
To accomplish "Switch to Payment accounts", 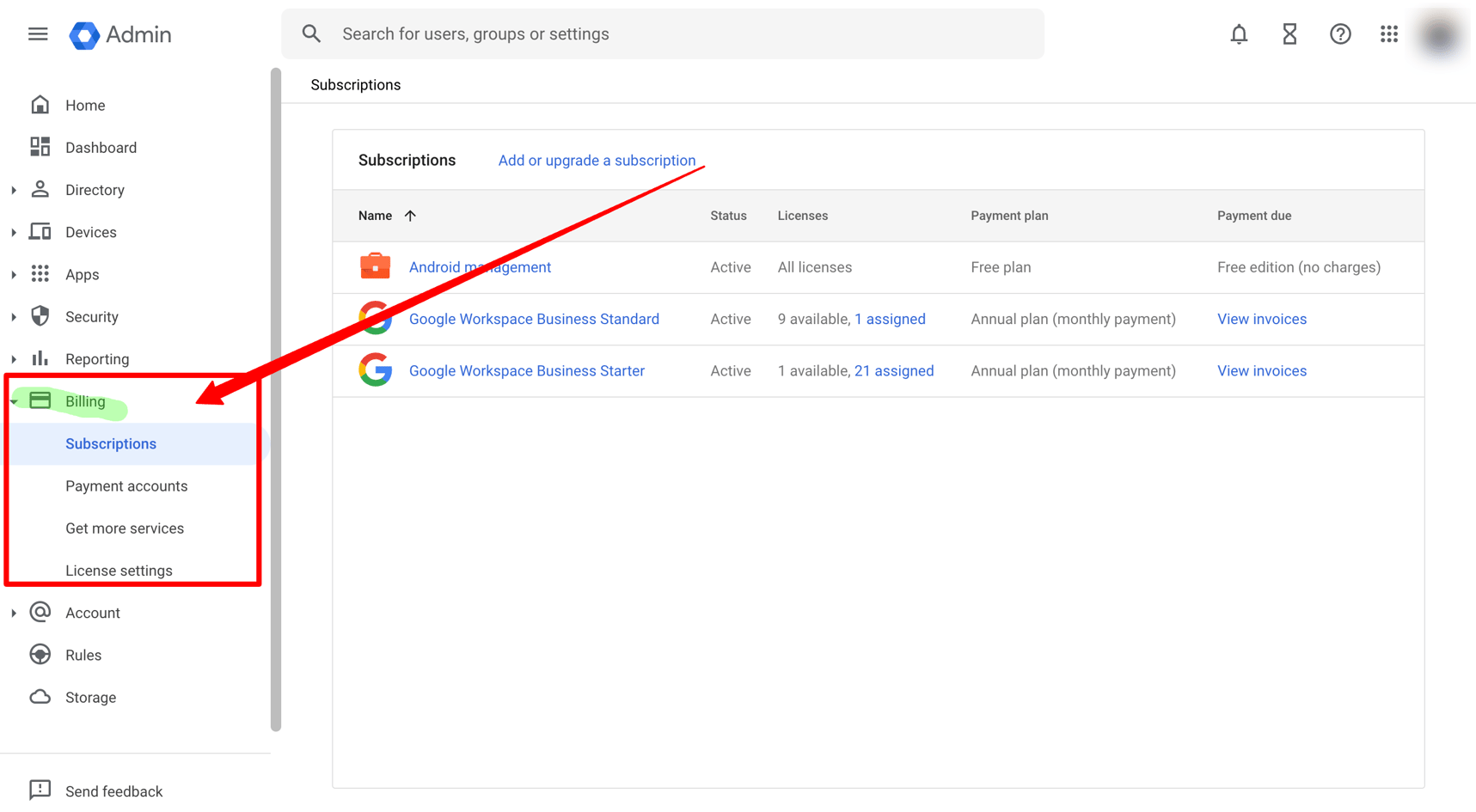I will pyautogui.click(x=126, y=485).
